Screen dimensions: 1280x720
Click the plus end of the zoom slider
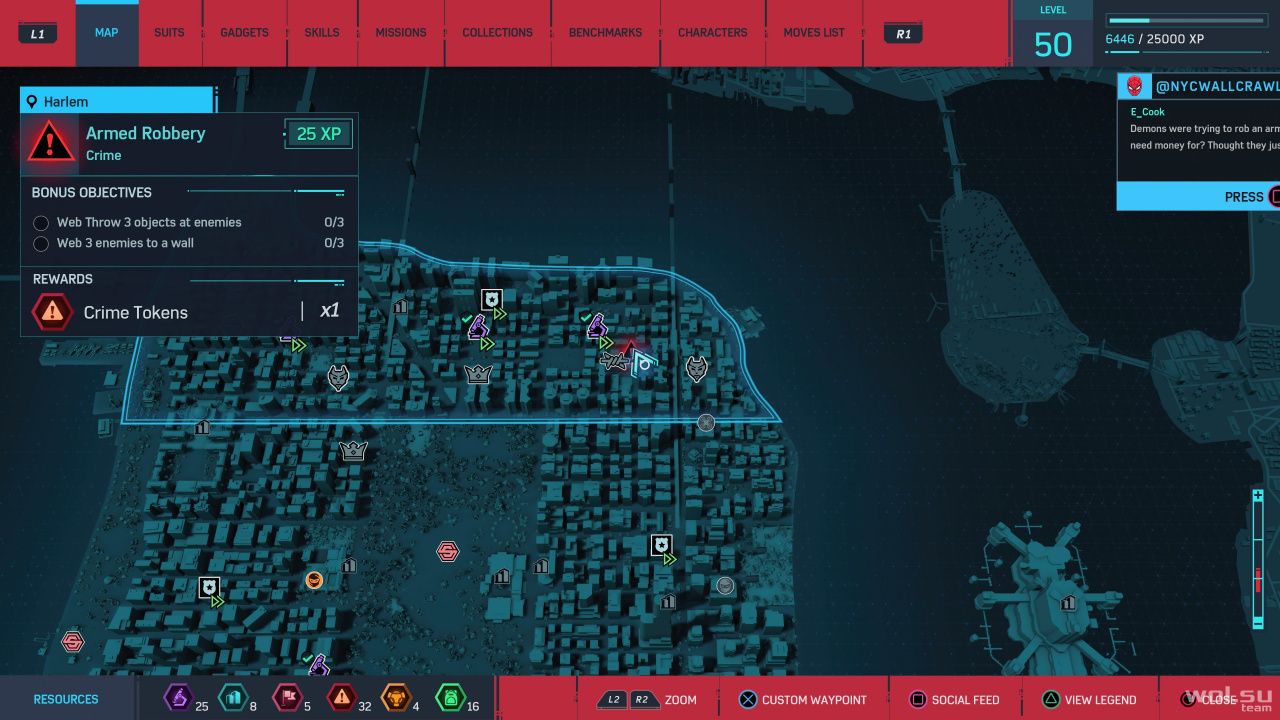point(1258,495)
